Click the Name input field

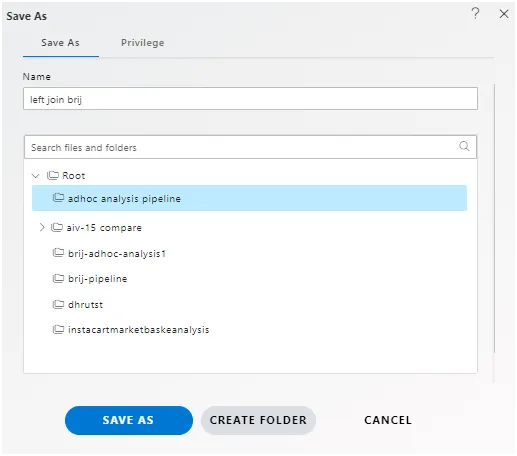[x=250, y=99]
